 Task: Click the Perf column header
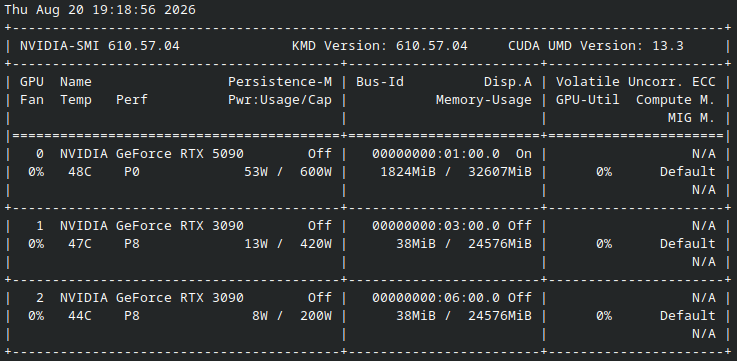tap(132, 100)
